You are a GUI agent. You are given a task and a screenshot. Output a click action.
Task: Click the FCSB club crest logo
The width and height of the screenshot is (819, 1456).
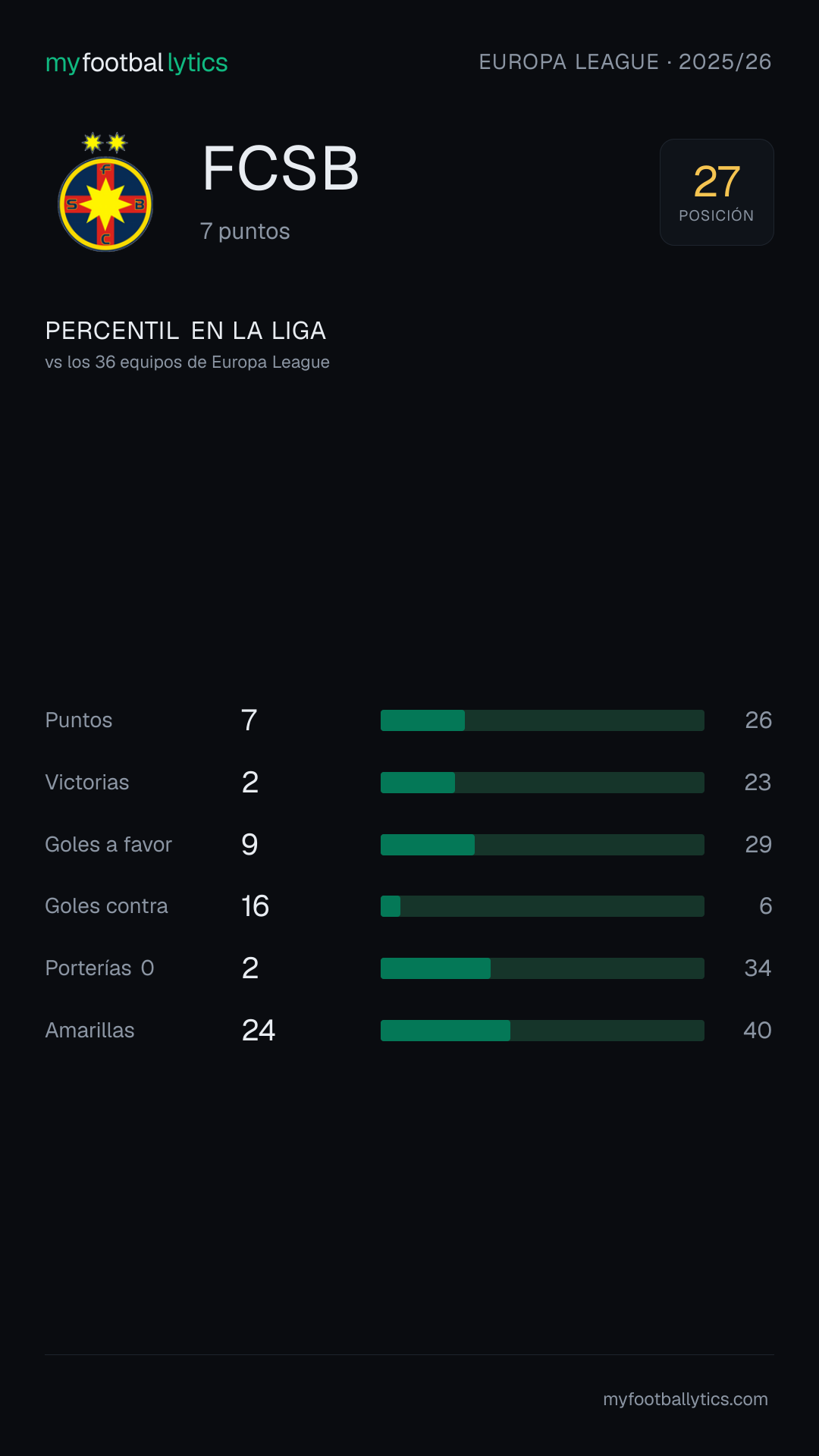point(105,192)
